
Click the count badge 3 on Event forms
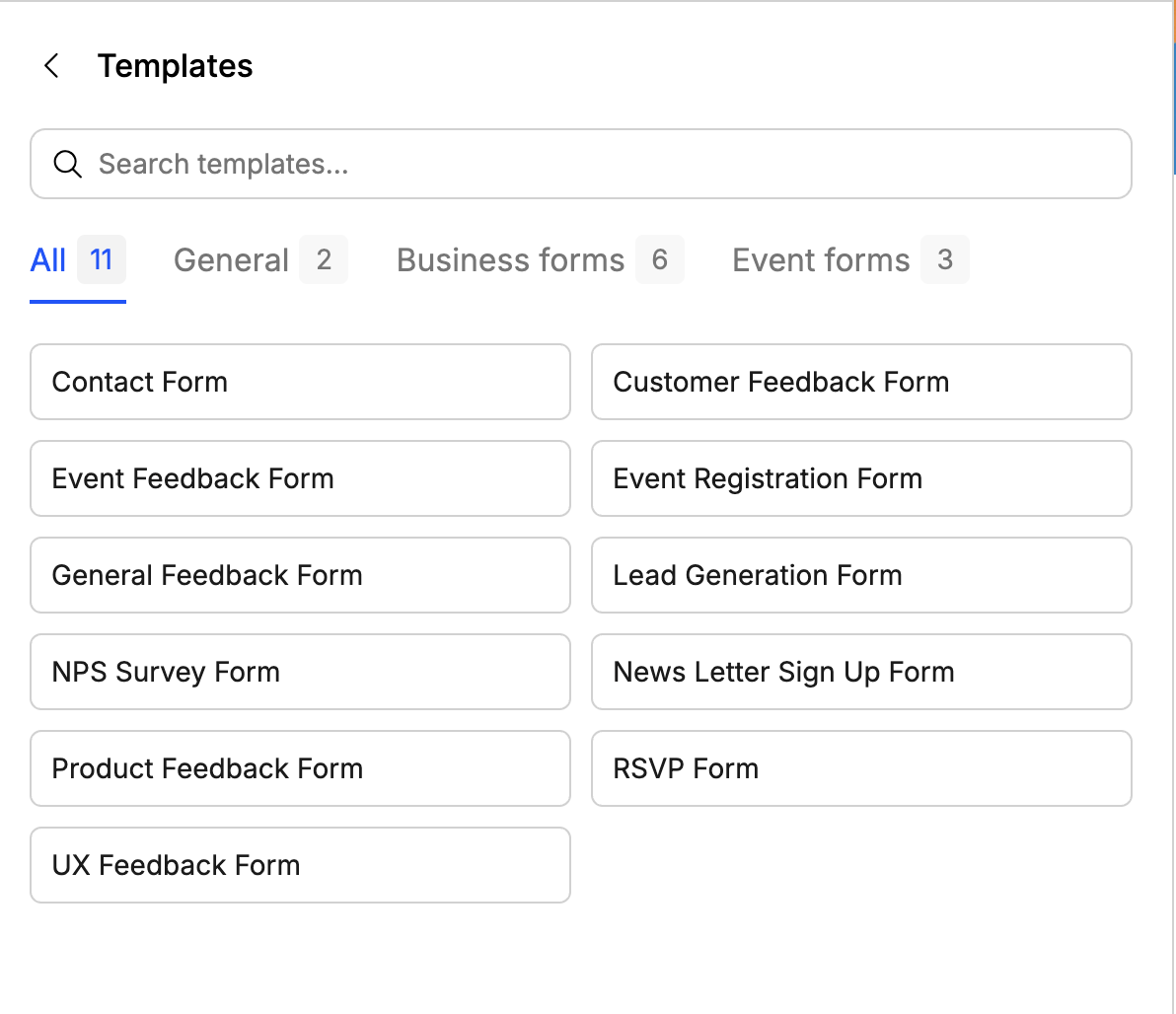[x=945, y=260]
